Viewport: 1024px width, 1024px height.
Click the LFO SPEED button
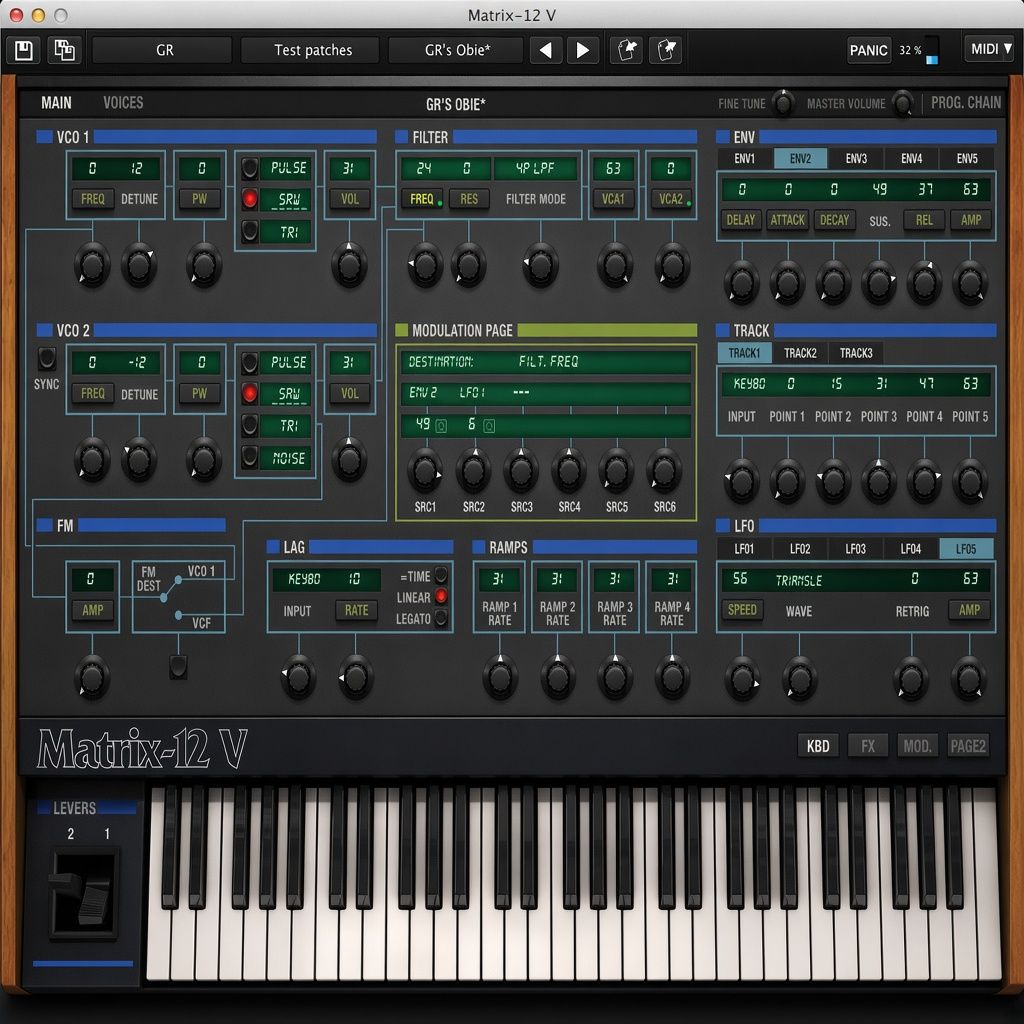pos(742,610)
